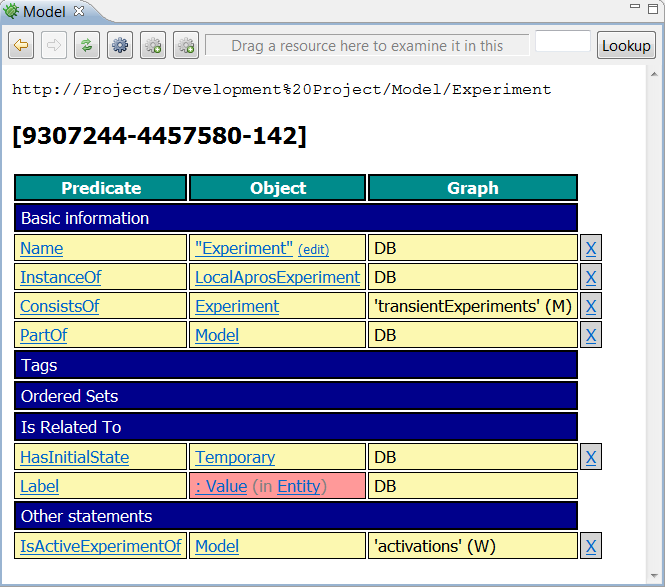Click the back navigation arrow icon
This screenshot has height=587, width=665.
(x=21, y=45)
